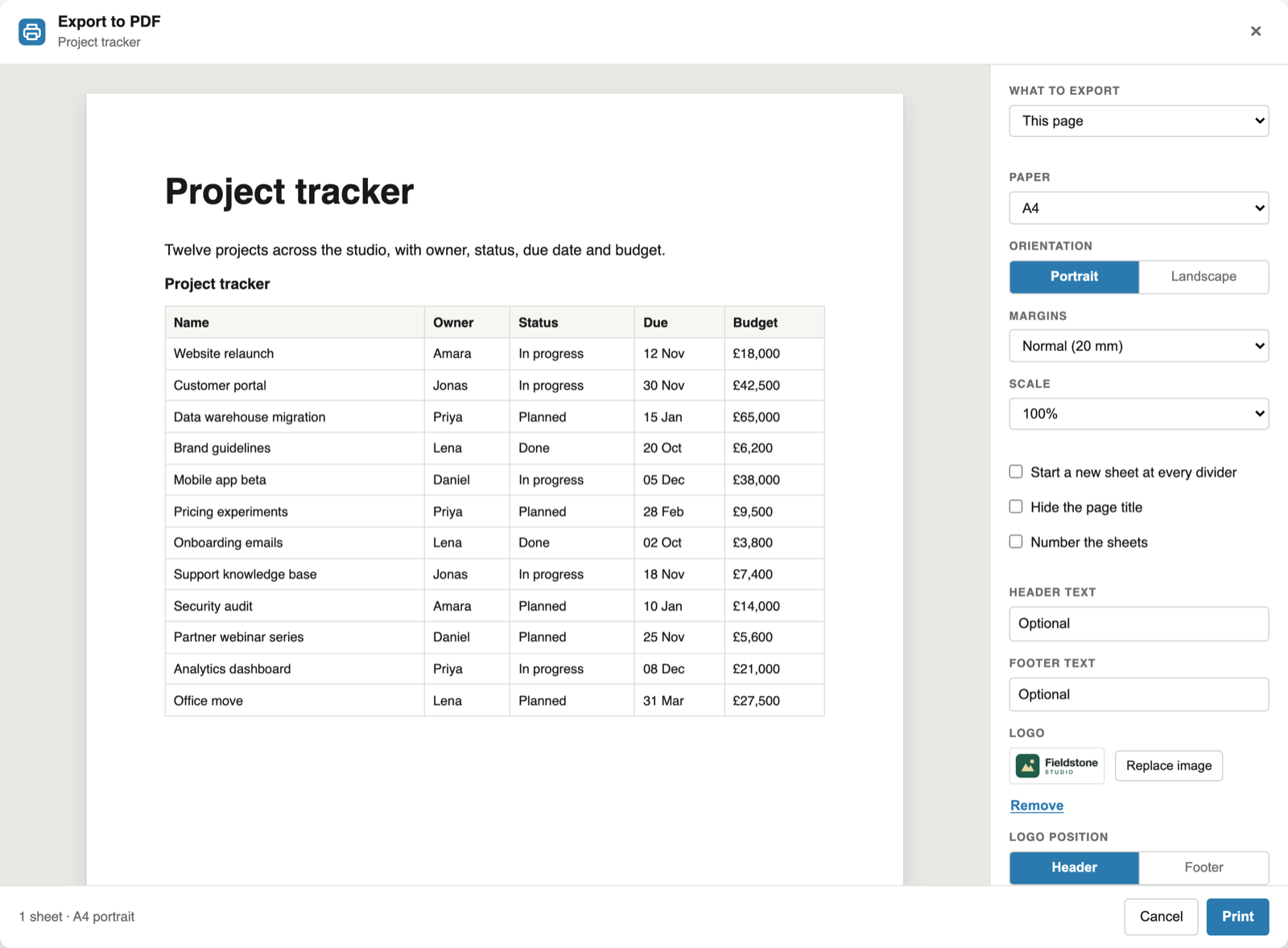Click the Name column header
Viewport: 1288px width, 948px height.
(x=295, y=323)
